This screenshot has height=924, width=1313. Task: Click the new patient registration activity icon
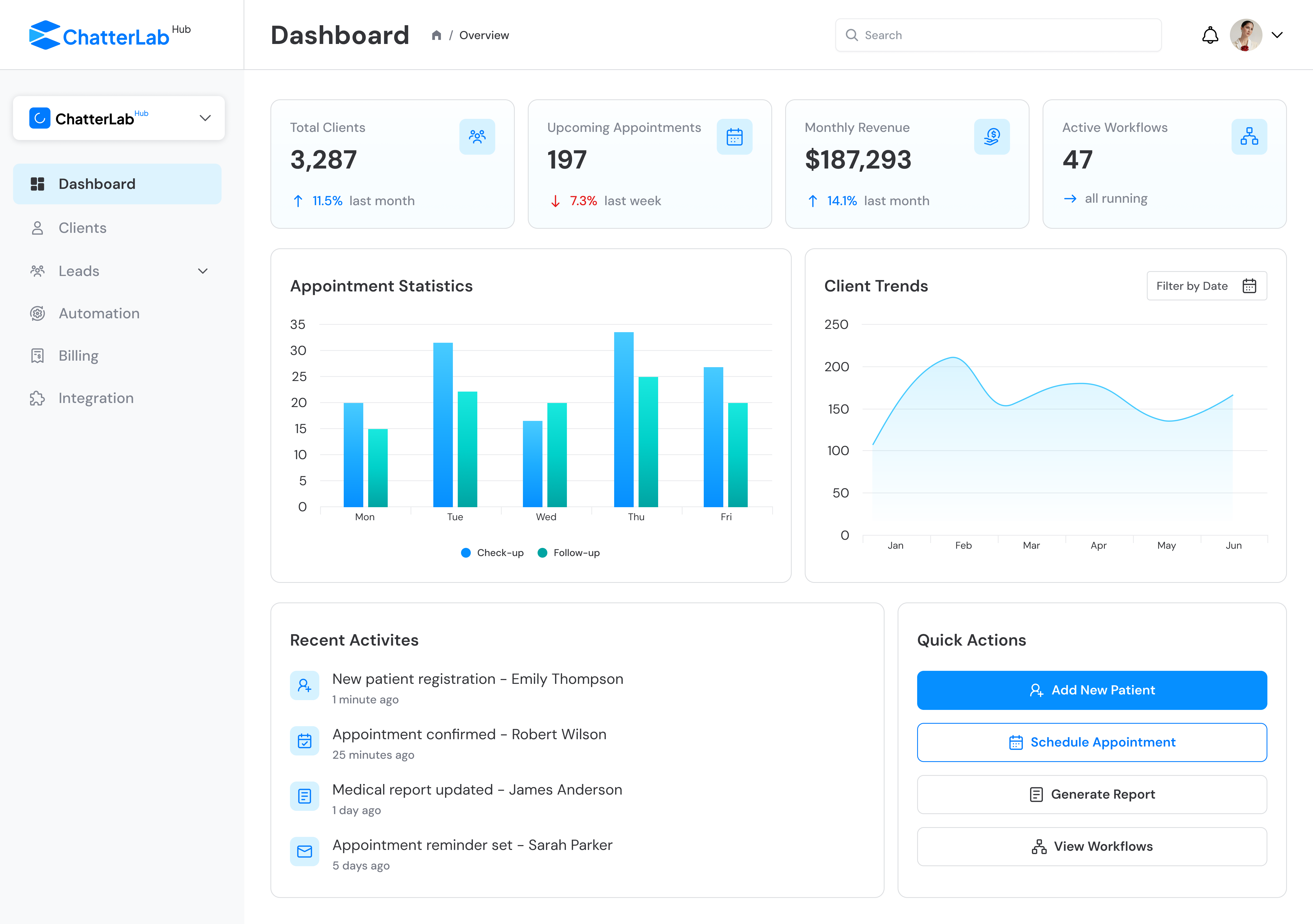(304, 685)
